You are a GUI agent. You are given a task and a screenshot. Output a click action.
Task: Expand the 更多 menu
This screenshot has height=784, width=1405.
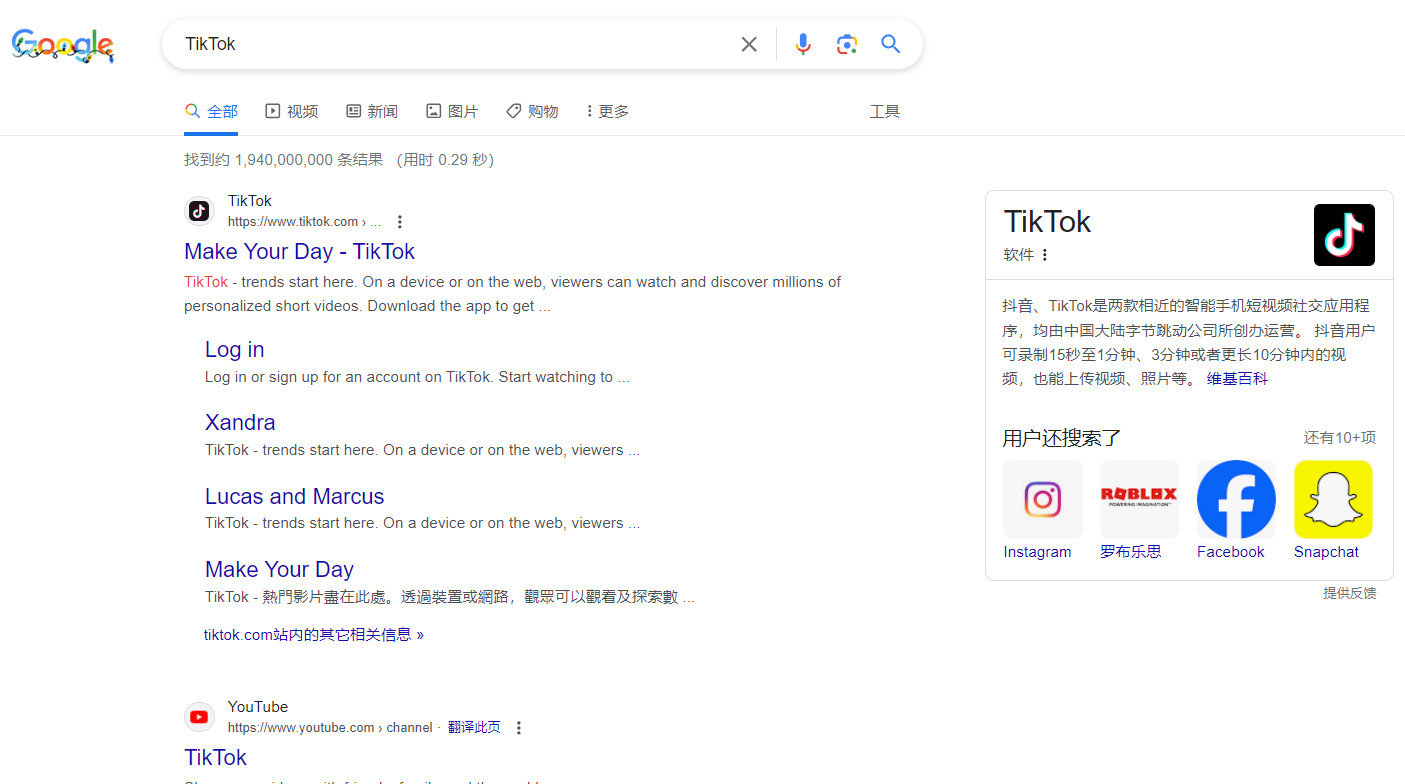pyautogui.click(x=608, y=111)
